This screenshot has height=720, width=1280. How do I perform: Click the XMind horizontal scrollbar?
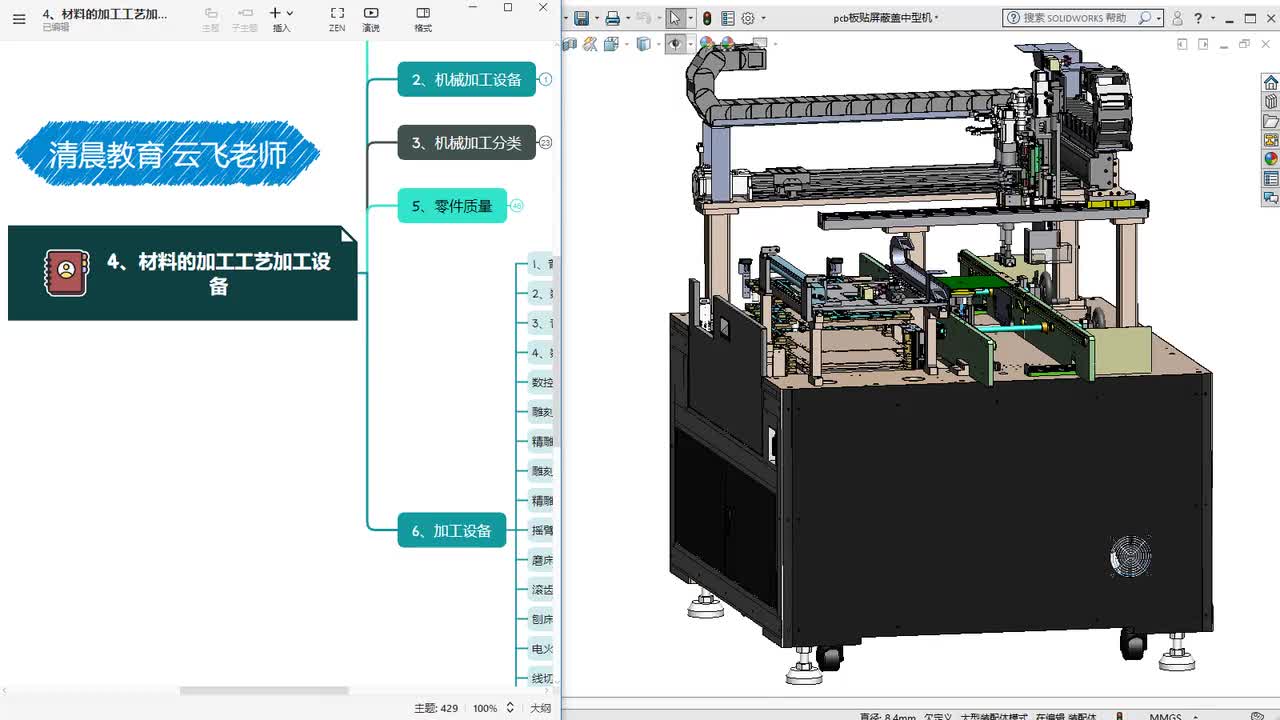point(264,691)
